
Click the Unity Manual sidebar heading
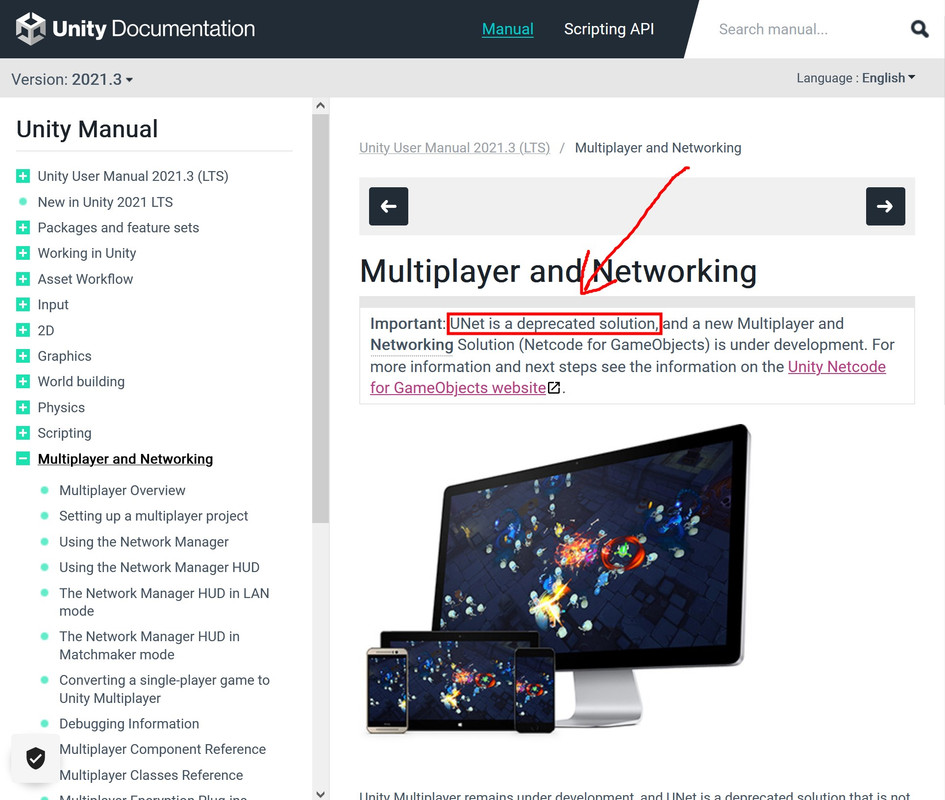(87, 129)
